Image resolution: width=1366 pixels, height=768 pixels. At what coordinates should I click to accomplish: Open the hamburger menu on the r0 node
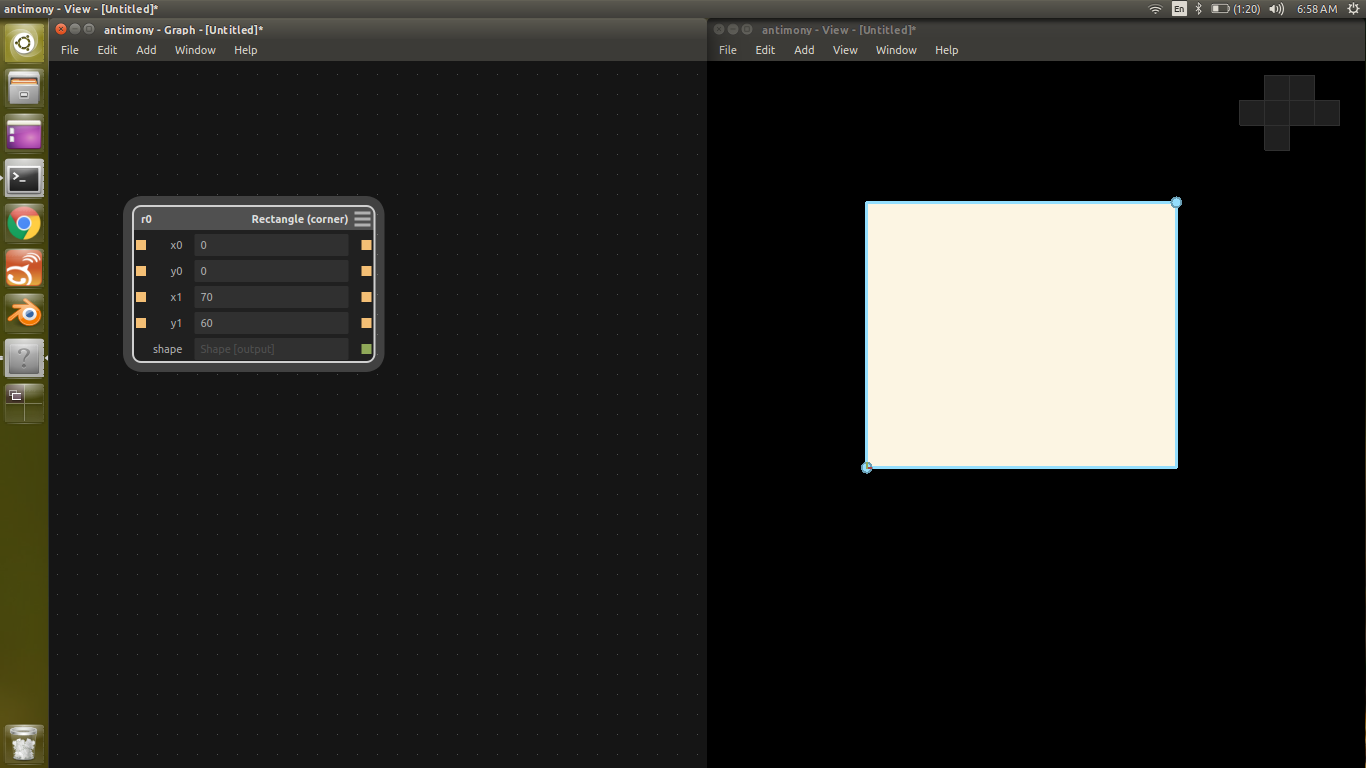(362, 218)
